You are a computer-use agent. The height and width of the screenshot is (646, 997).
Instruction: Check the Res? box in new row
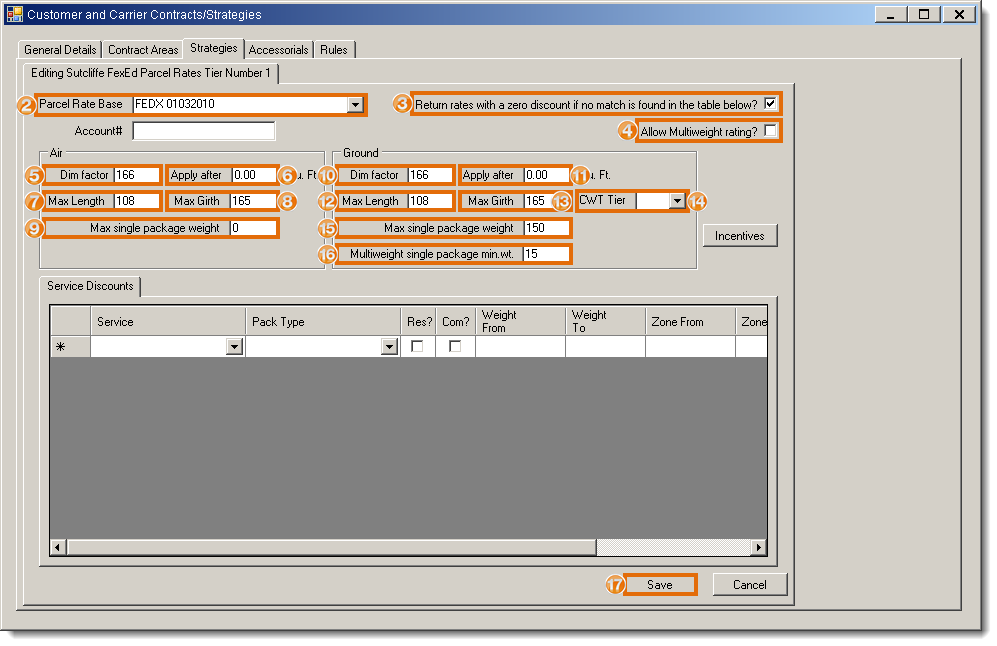[417, 346]
